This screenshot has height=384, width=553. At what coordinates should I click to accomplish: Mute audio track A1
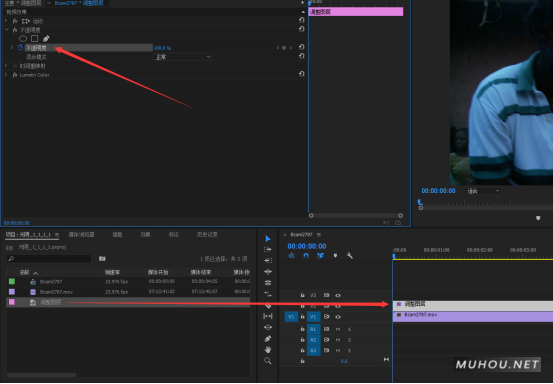338,329
